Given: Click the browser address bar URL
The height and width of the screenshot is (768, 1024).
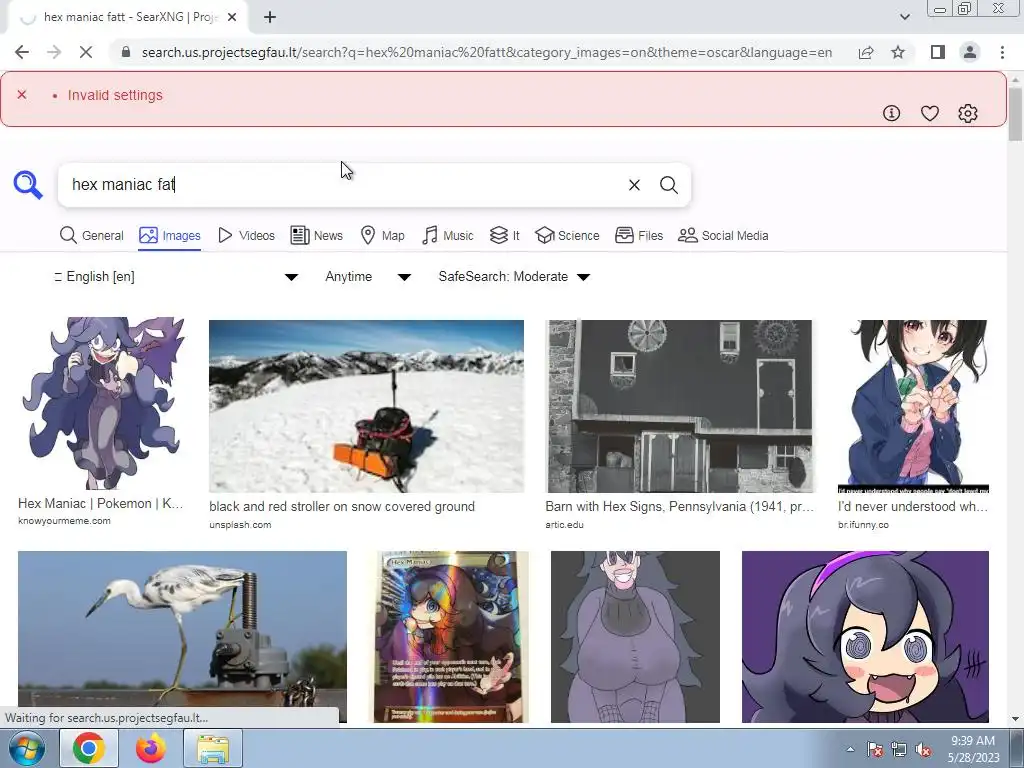Looking at the screenshot, I should click(x=487, y=52).
